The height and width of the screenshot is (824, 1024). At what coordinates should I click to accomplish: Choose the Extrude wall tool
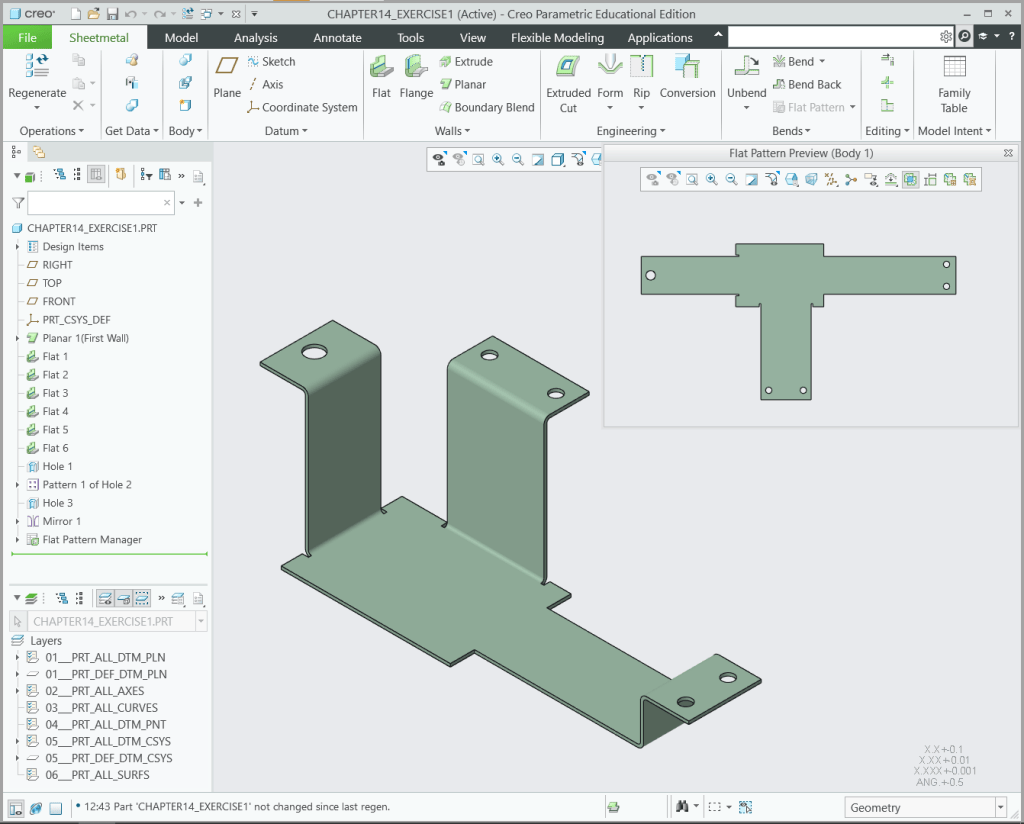466,61
